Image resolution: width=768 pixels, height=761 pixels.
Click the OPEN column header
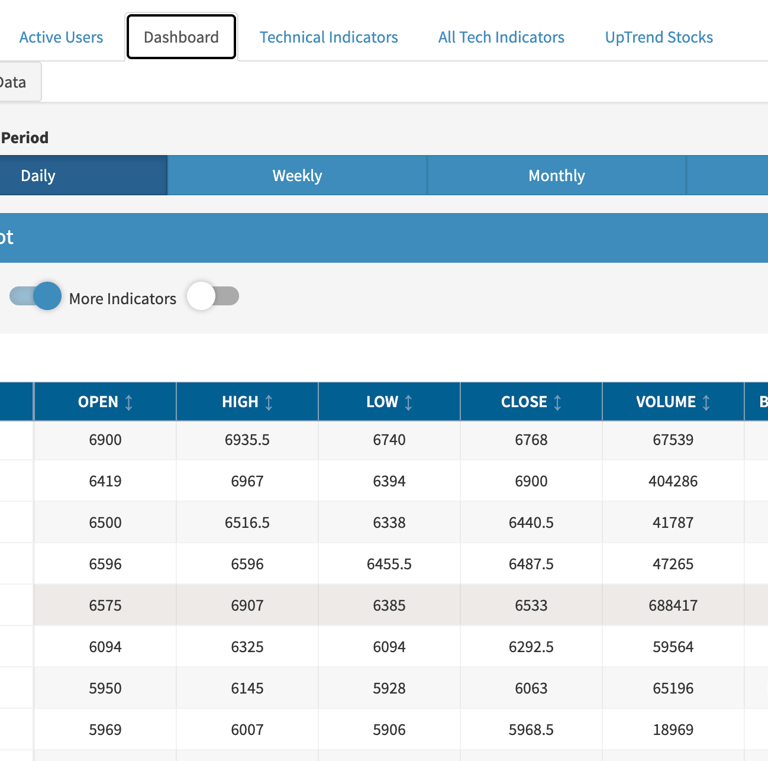(105, 402)
